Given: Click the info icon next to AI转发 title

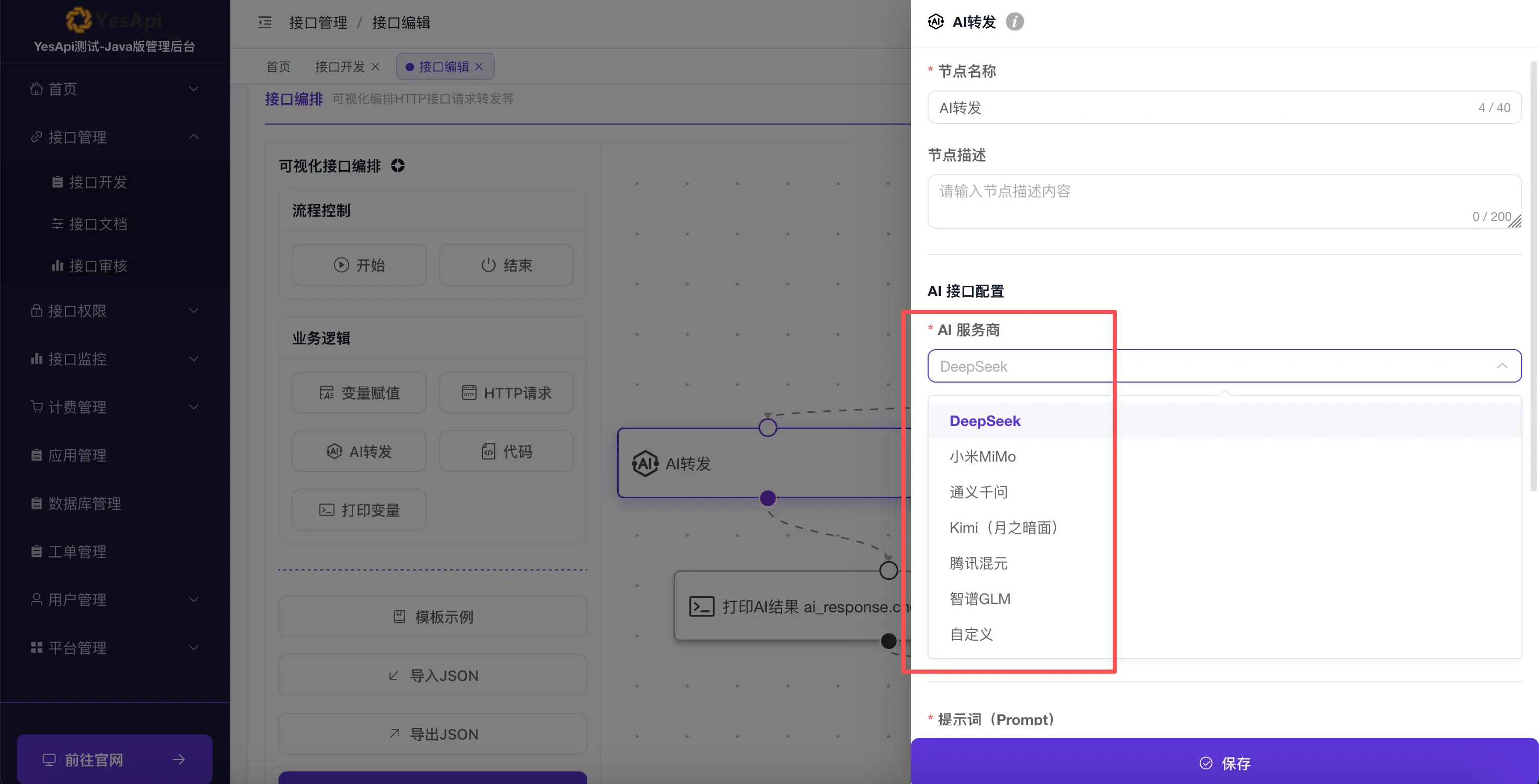Looking at the screenshot, I should point(1014,22).
